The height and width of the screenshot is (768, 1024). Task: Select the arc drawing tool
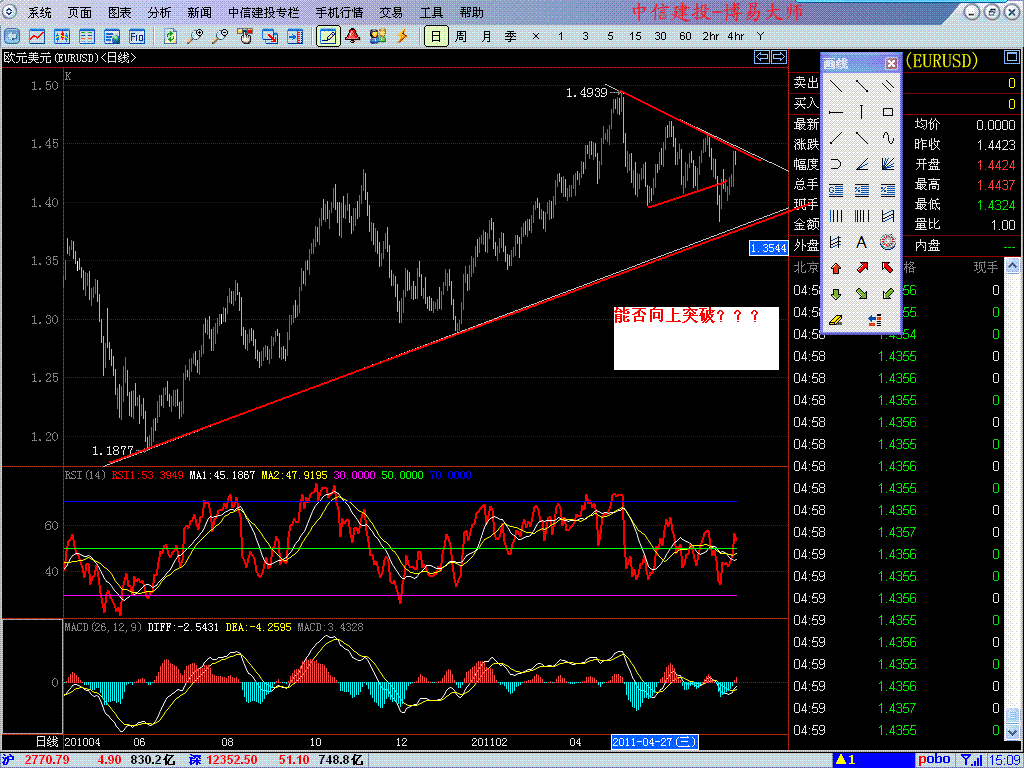(836, 164)
